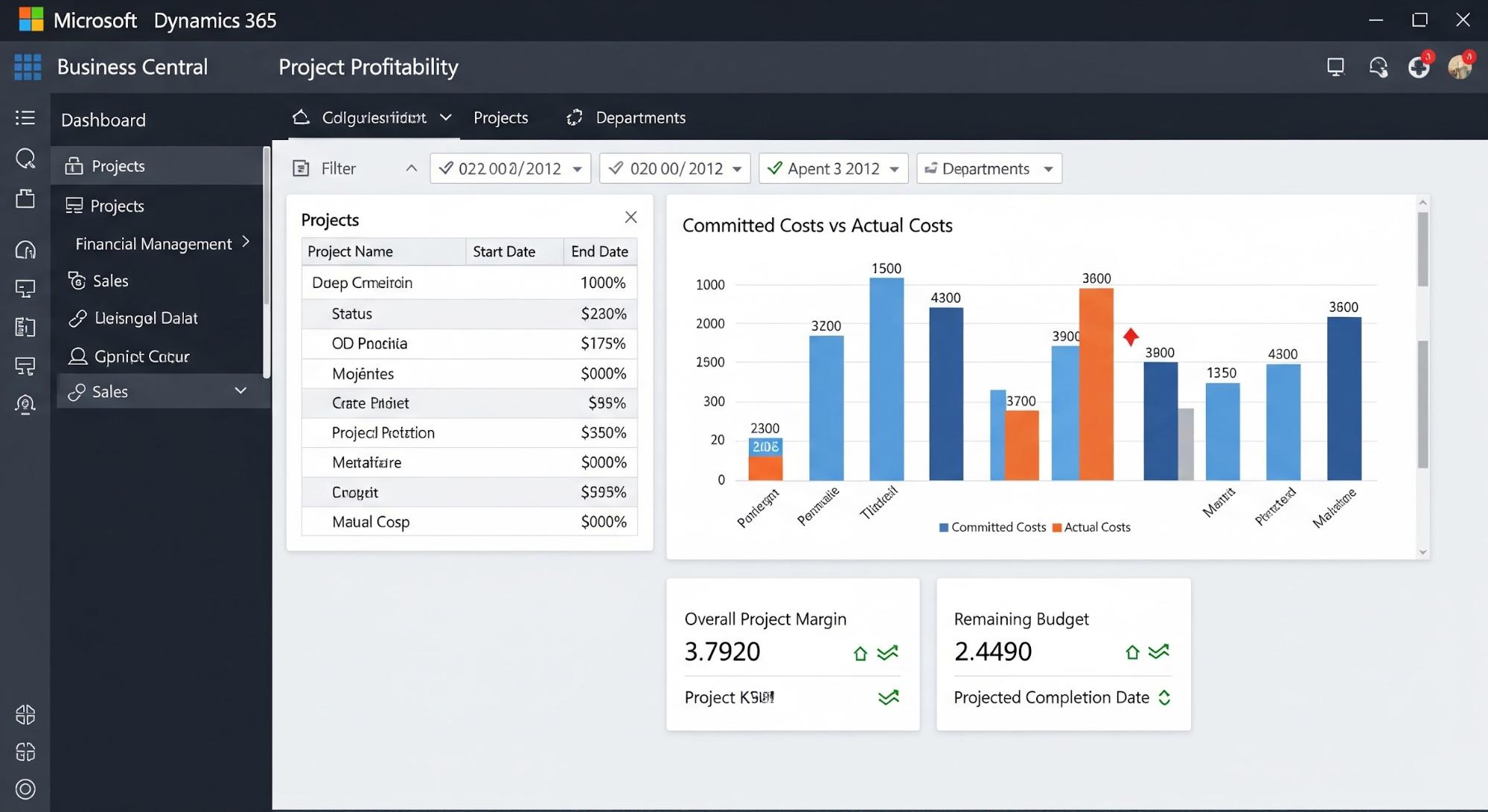Click the Microsoft logo

pyautogui.click(x=31, y=19)
